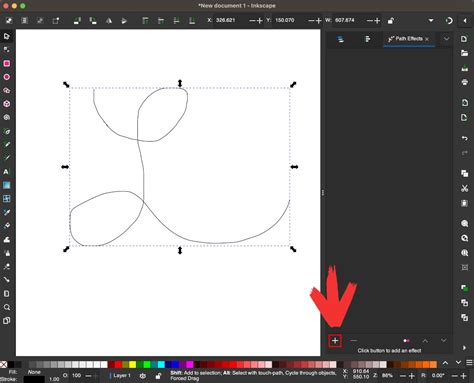474x383 pixels.
Task: Remove path effect with minus button
Action: 354,341
